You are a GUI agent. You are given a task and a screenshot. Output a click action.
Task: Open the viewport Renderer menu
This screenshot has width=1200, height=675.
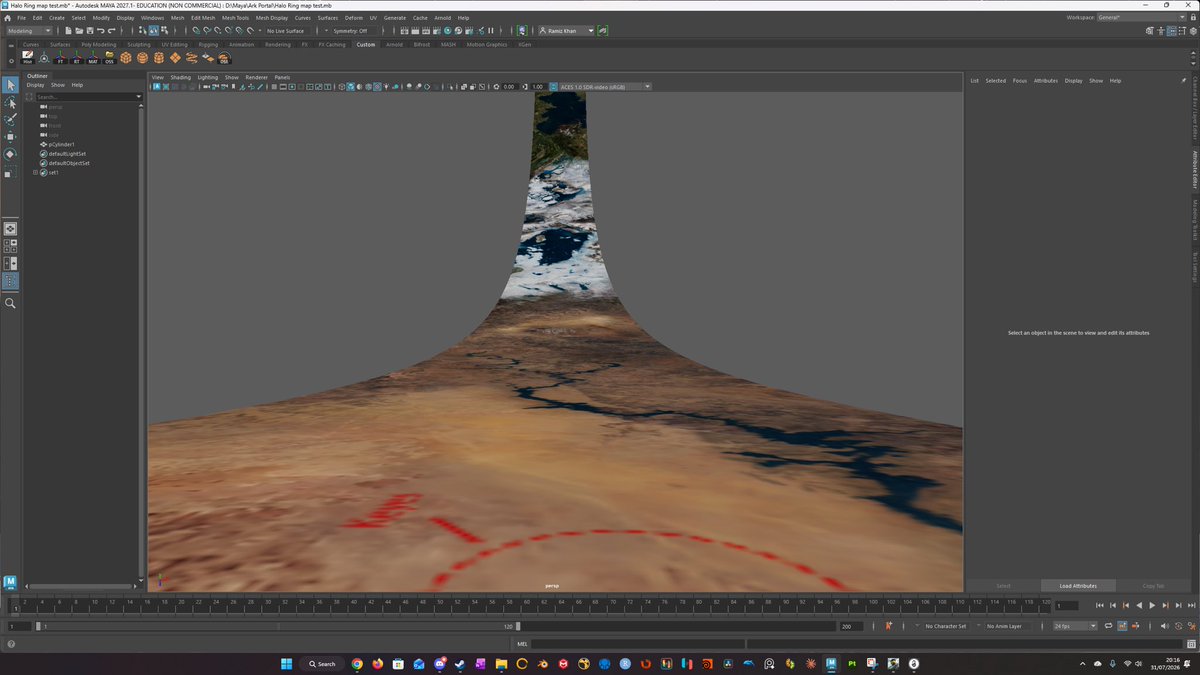click(256, 77)
